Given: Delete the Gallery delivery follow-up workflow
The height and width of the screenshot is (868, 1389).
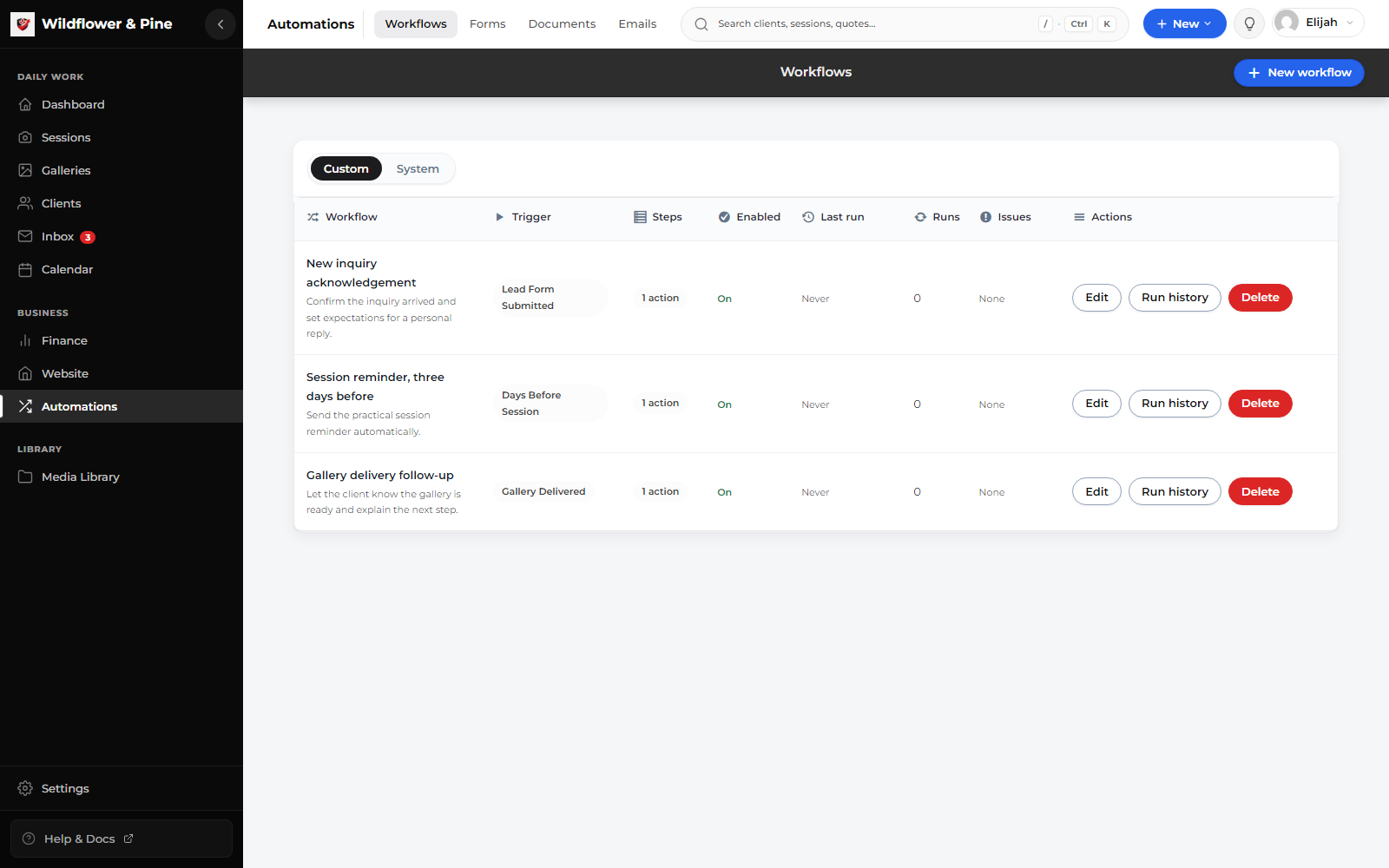Looking at the screenshot, I should (1260, 492).
